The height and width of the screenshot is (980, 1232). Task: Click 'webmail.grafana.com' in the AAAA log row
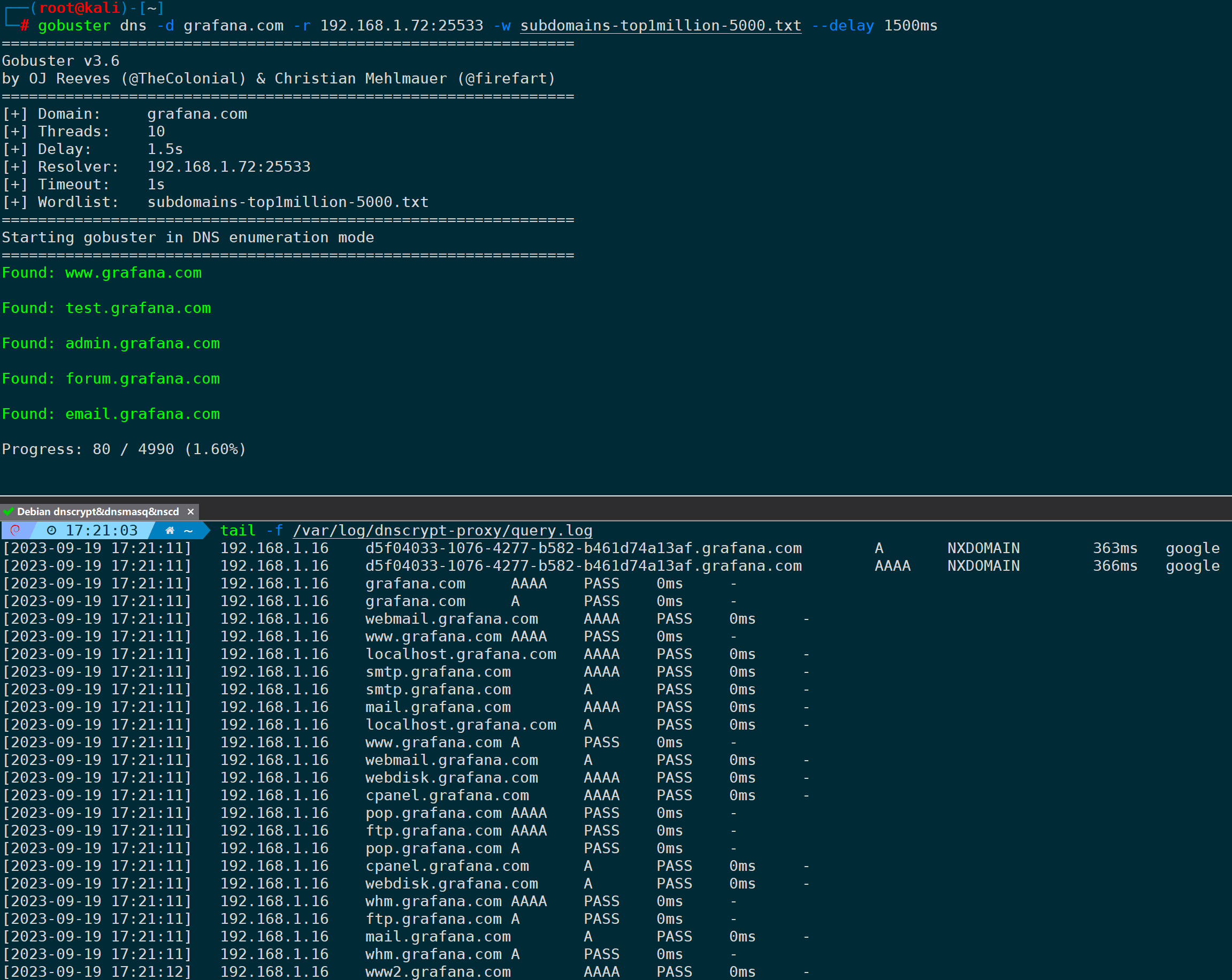[x=452, y=619]
